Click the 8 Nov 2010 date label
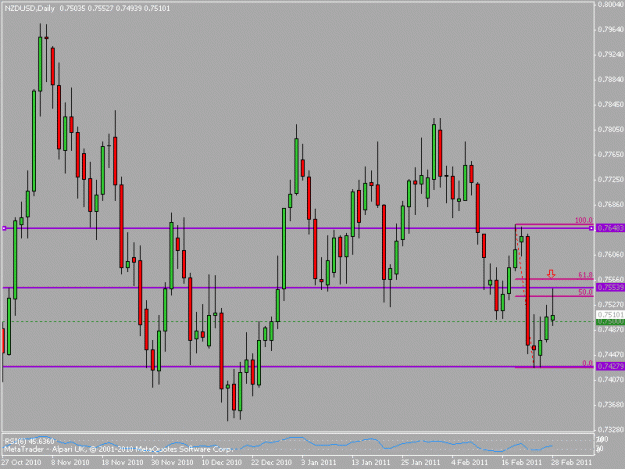 (x=70, y=463)
